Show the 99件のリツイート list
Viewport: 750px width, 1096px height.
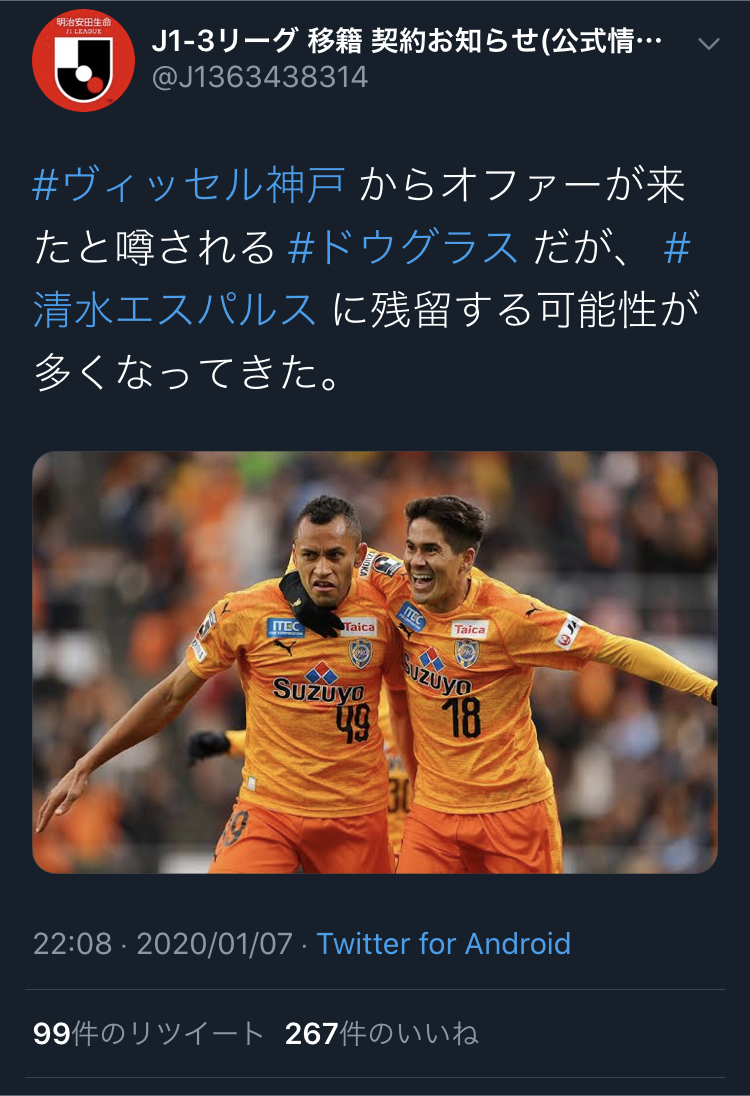point(148,1033)
